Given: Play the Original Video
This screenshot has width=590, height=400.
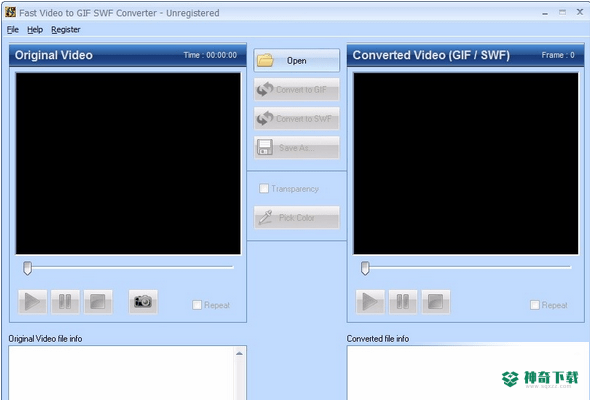Looking at the screenshot, I should 32,302.
